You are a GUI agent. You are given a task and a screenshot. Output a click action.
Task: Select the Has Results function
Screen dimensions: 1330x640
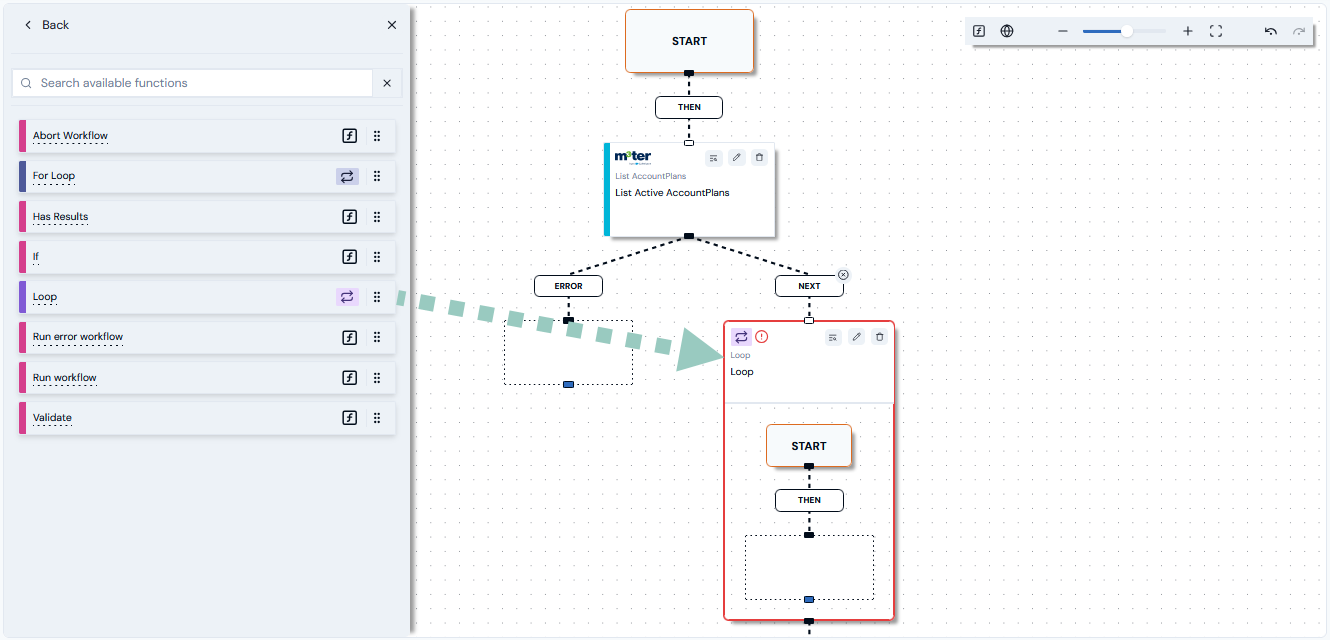click(207, 216)
